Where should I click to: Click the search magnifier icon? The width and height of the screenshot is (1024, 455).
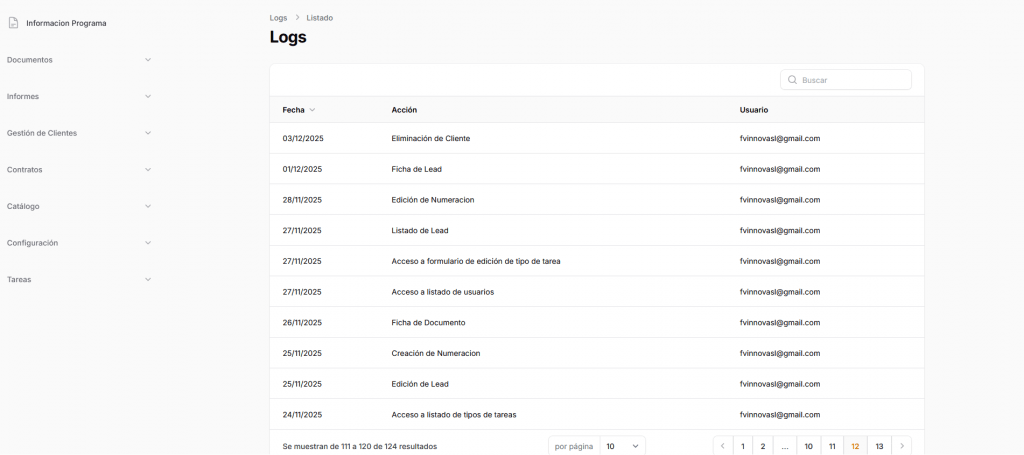[x=792, y=80]
